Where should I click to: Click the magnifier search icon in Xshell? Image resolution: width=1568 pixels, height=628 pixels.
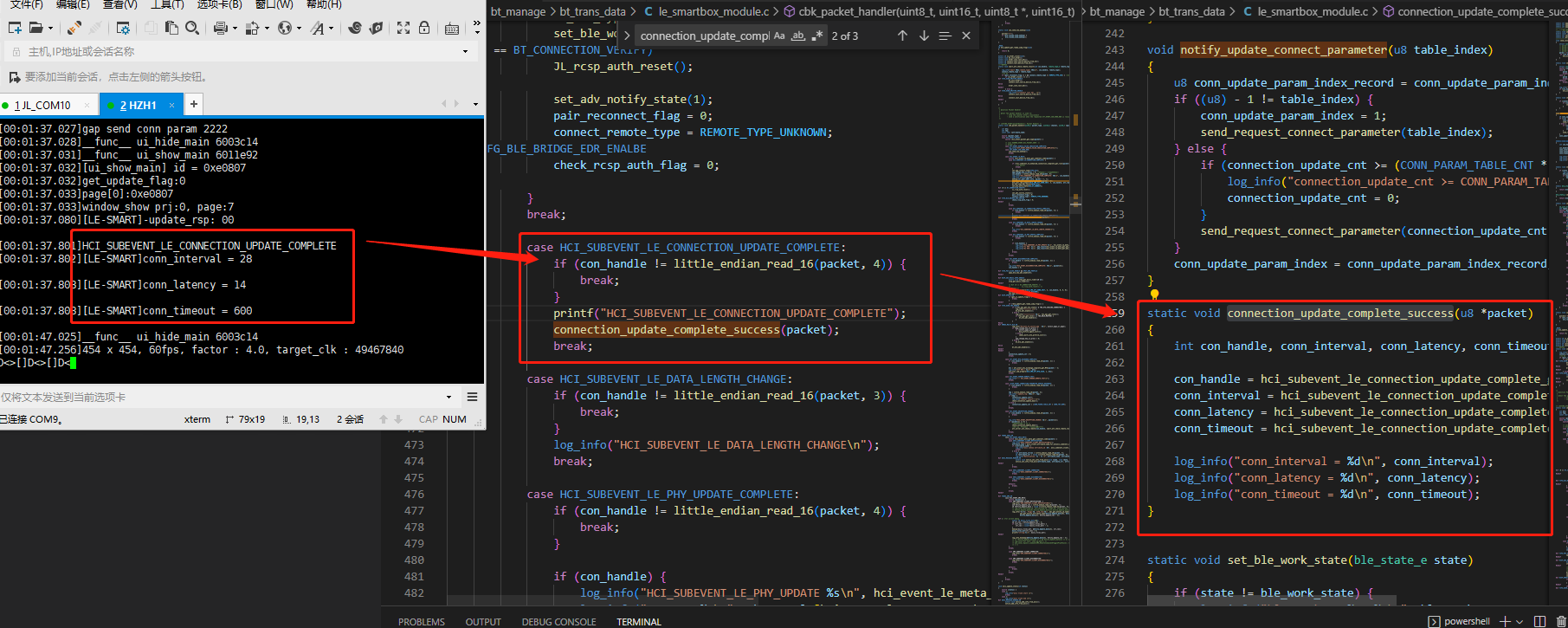[x=192, y=28]
